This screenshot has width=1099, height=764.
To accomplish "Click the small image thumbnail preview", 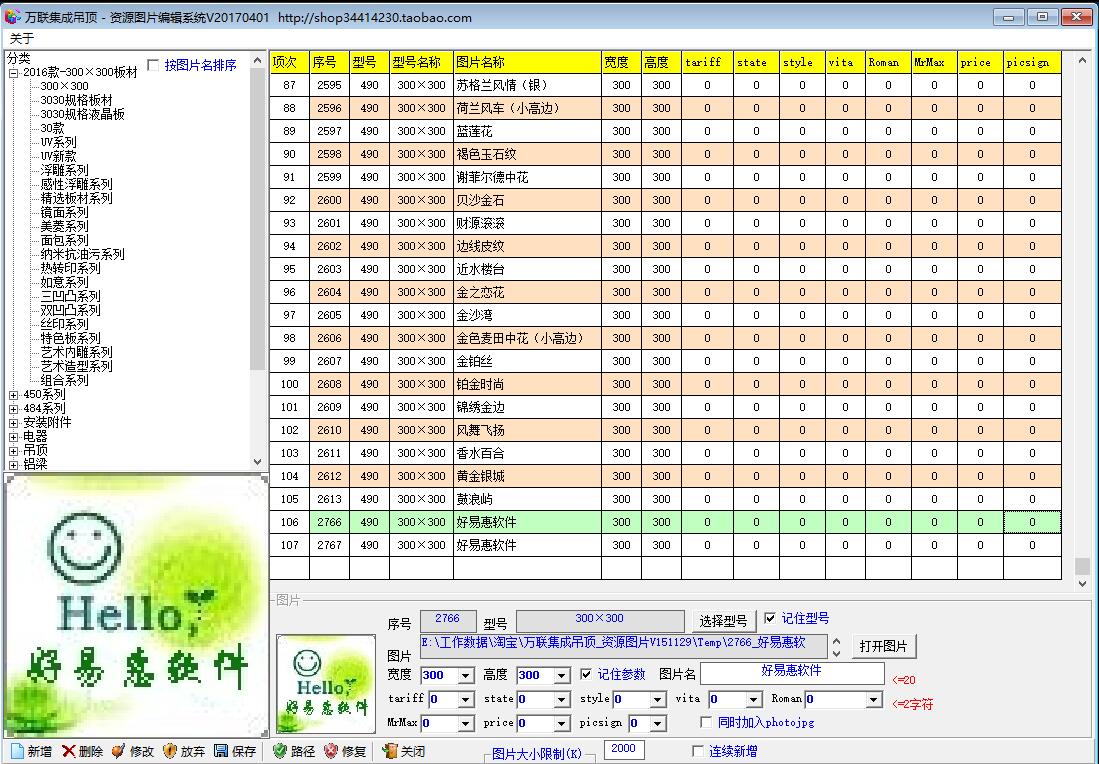I will click(x=326, y=684).
